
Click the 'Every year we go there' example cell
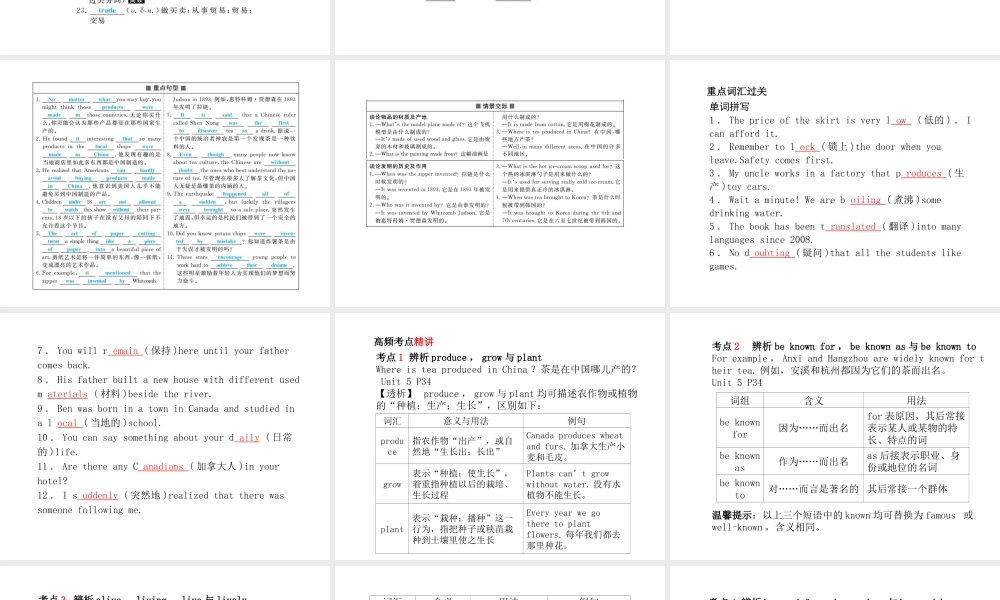pyautogui.click(x=577, y=529)
